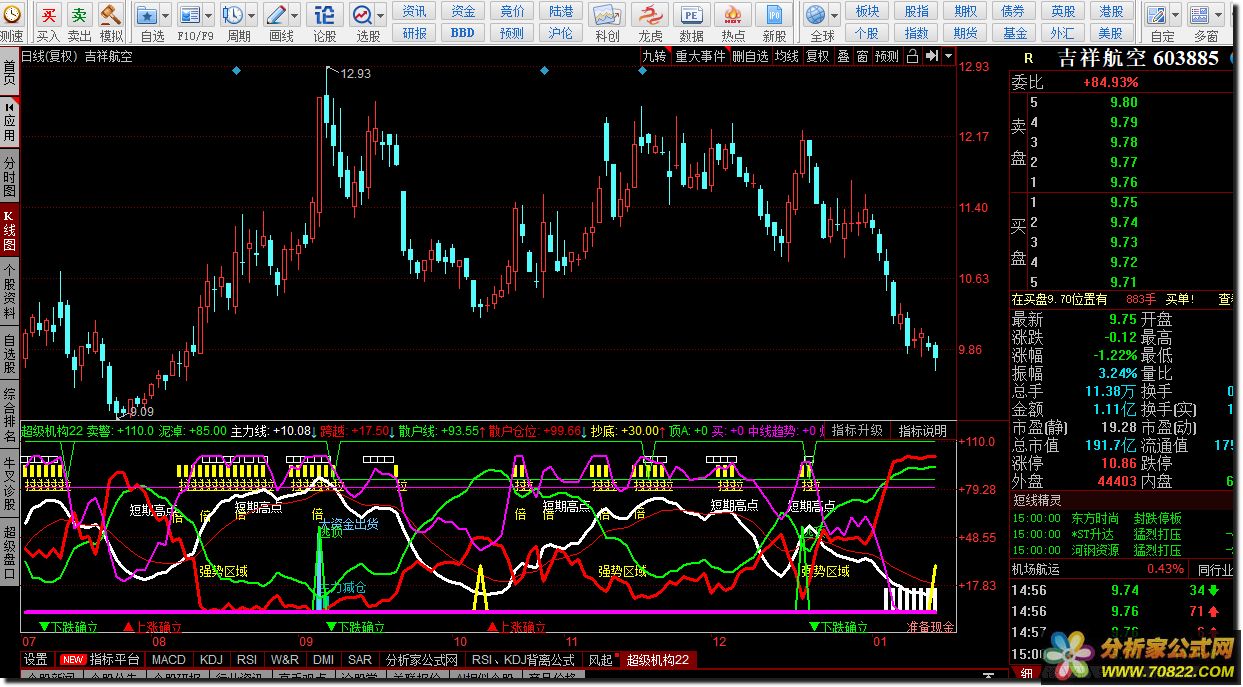1243x687 pixels.
Task: Open the 科创 board chart icon
Action: click(x=606, y=15)
